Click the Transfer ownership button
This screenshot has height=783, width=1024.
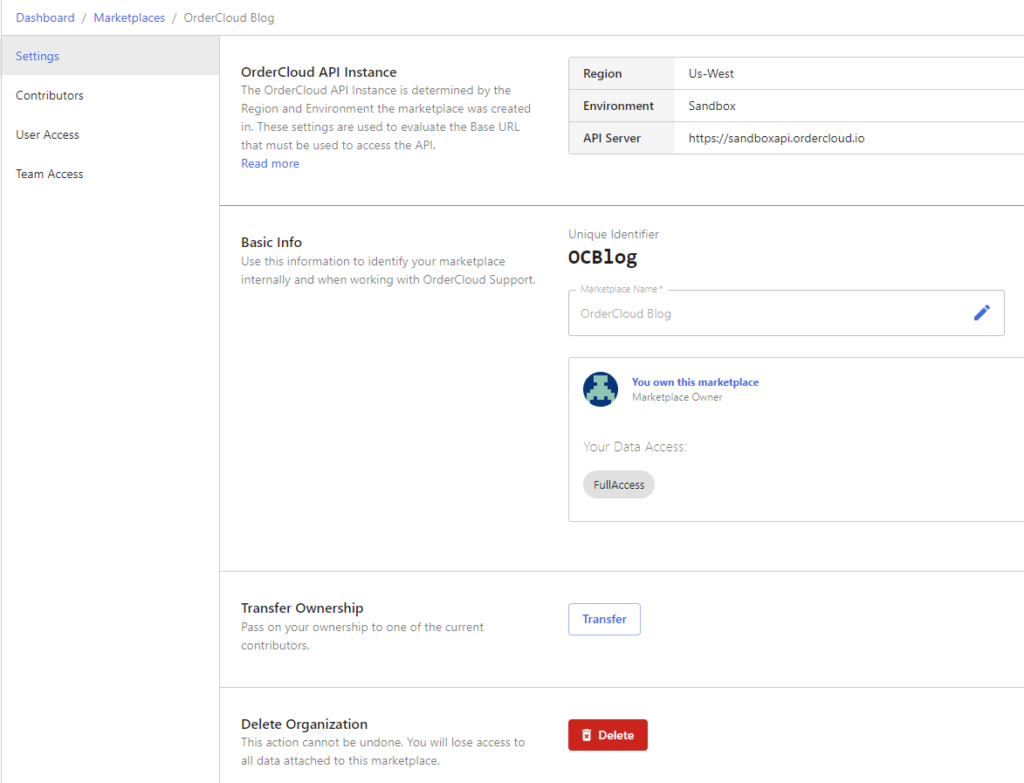pos(604,619)
